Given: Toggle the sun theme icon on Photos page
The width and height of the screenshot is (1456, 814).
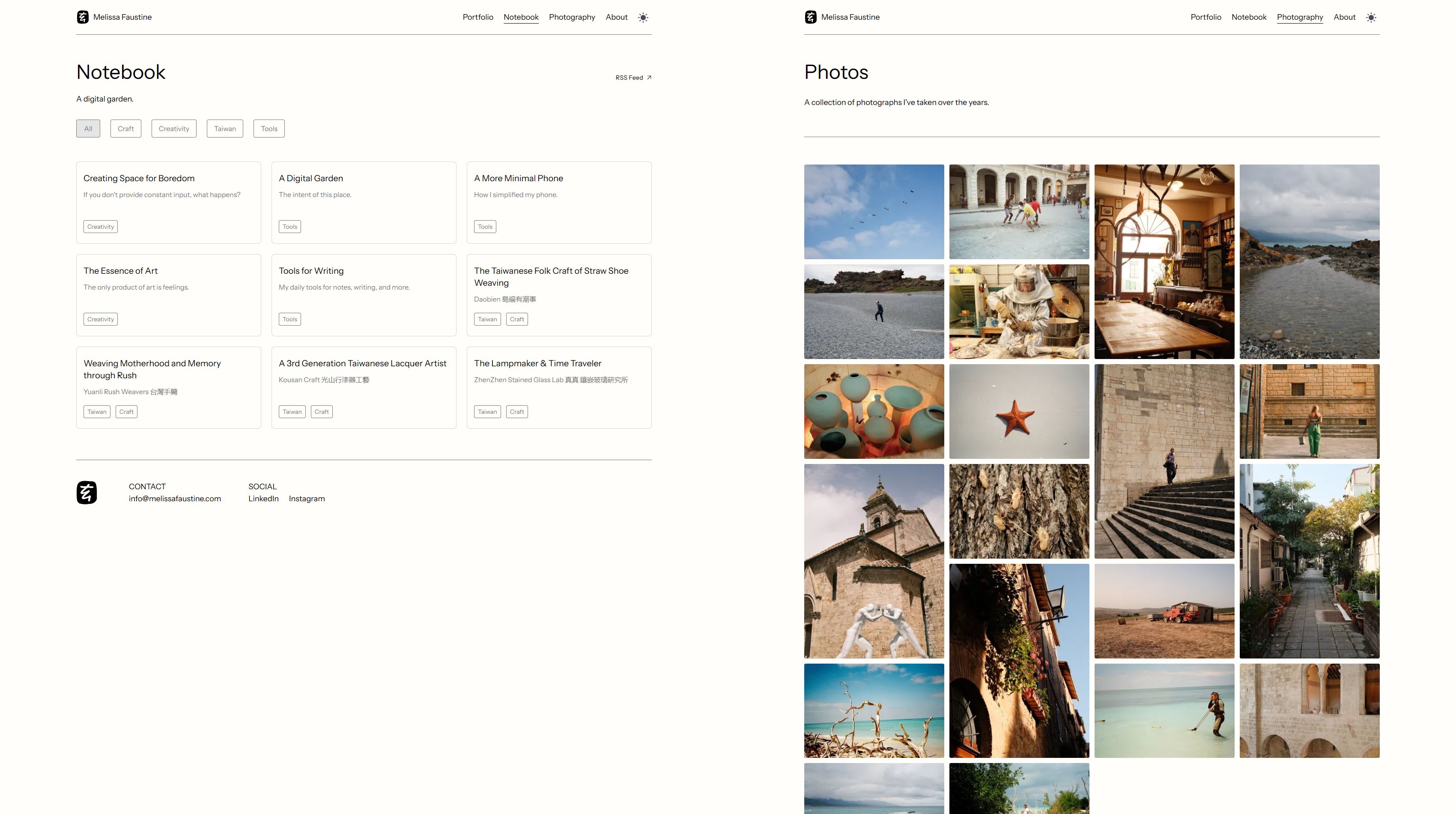Looking at the screenshot, I should click(x=1371, y=18).
